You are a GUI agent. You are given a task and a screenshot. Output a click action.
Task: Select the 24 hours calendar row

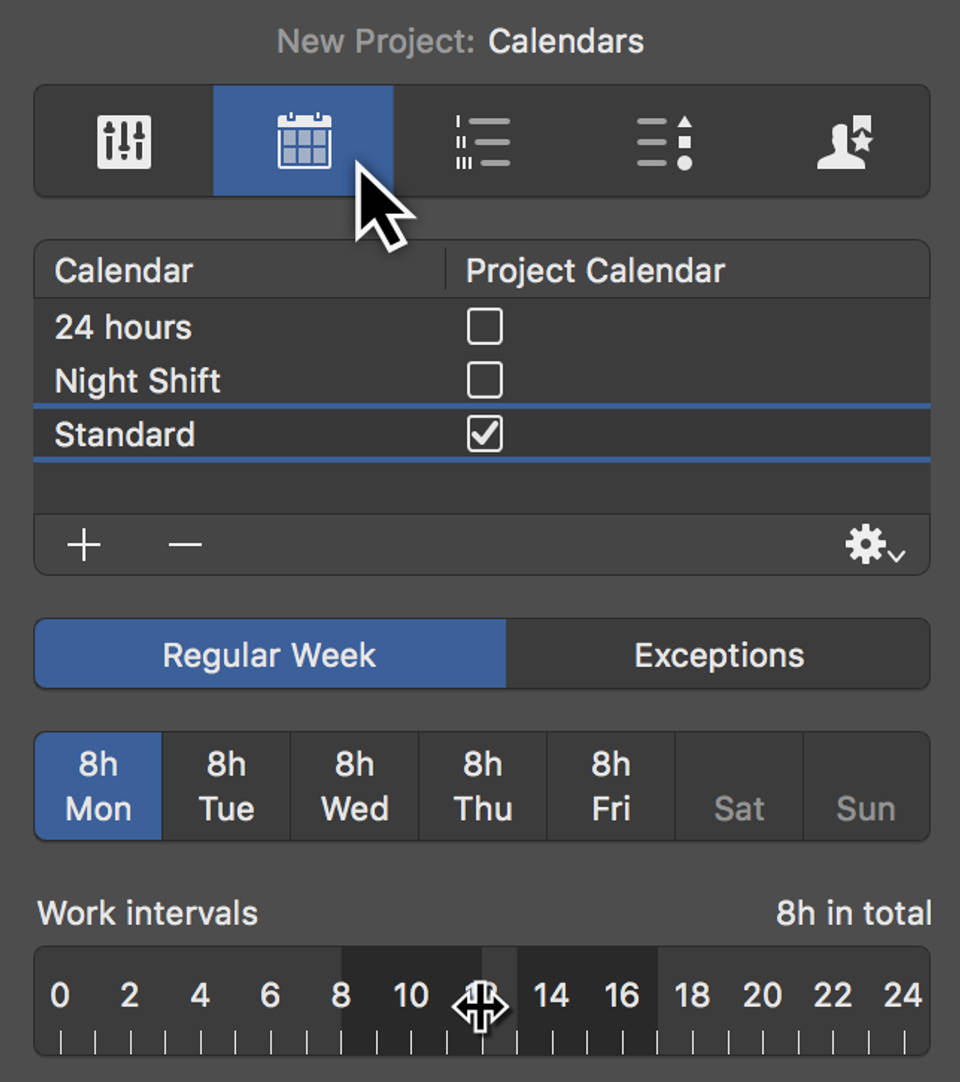(x=200, y=326)
